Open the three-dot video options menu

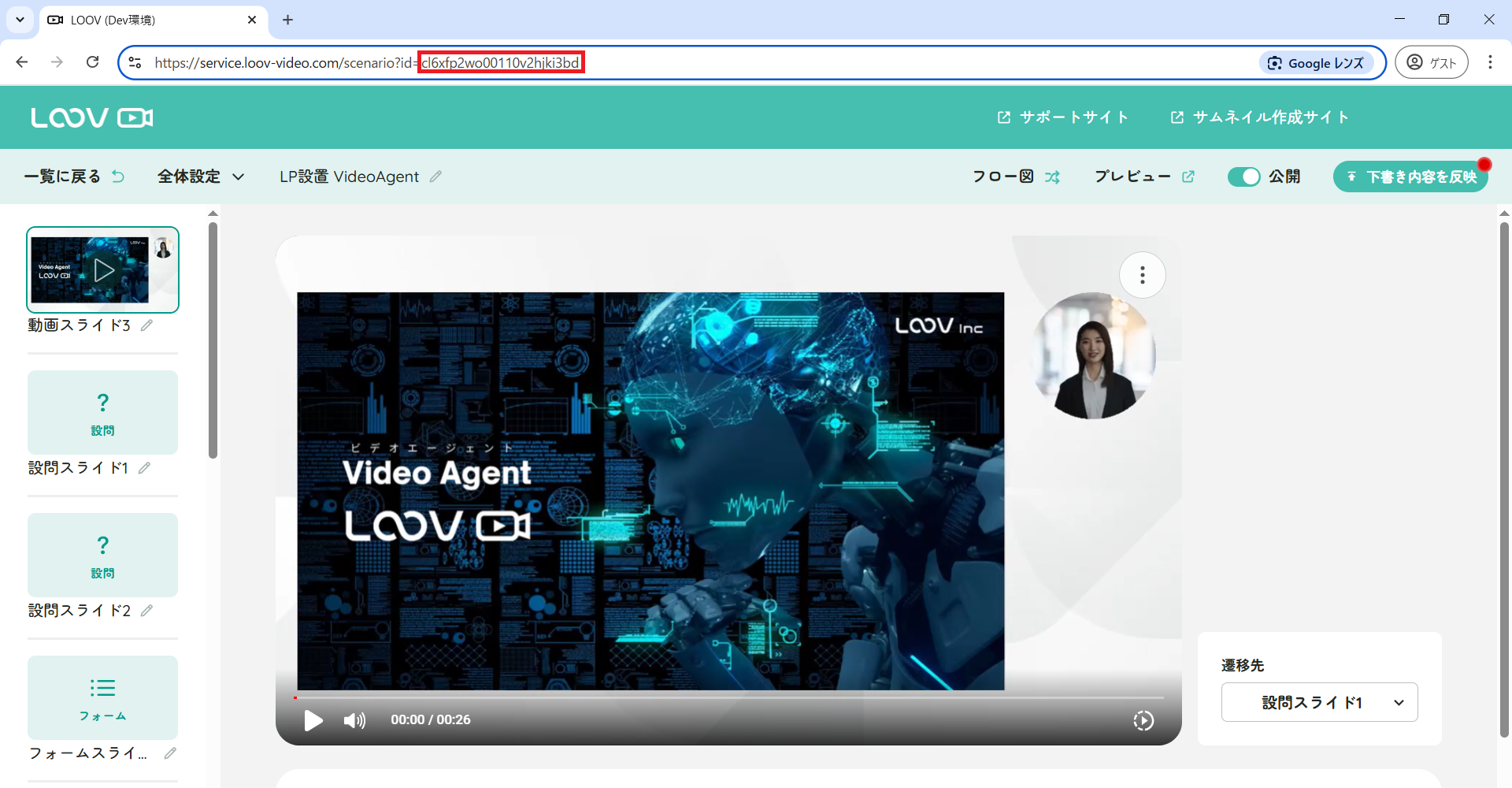pos(1143,275)
